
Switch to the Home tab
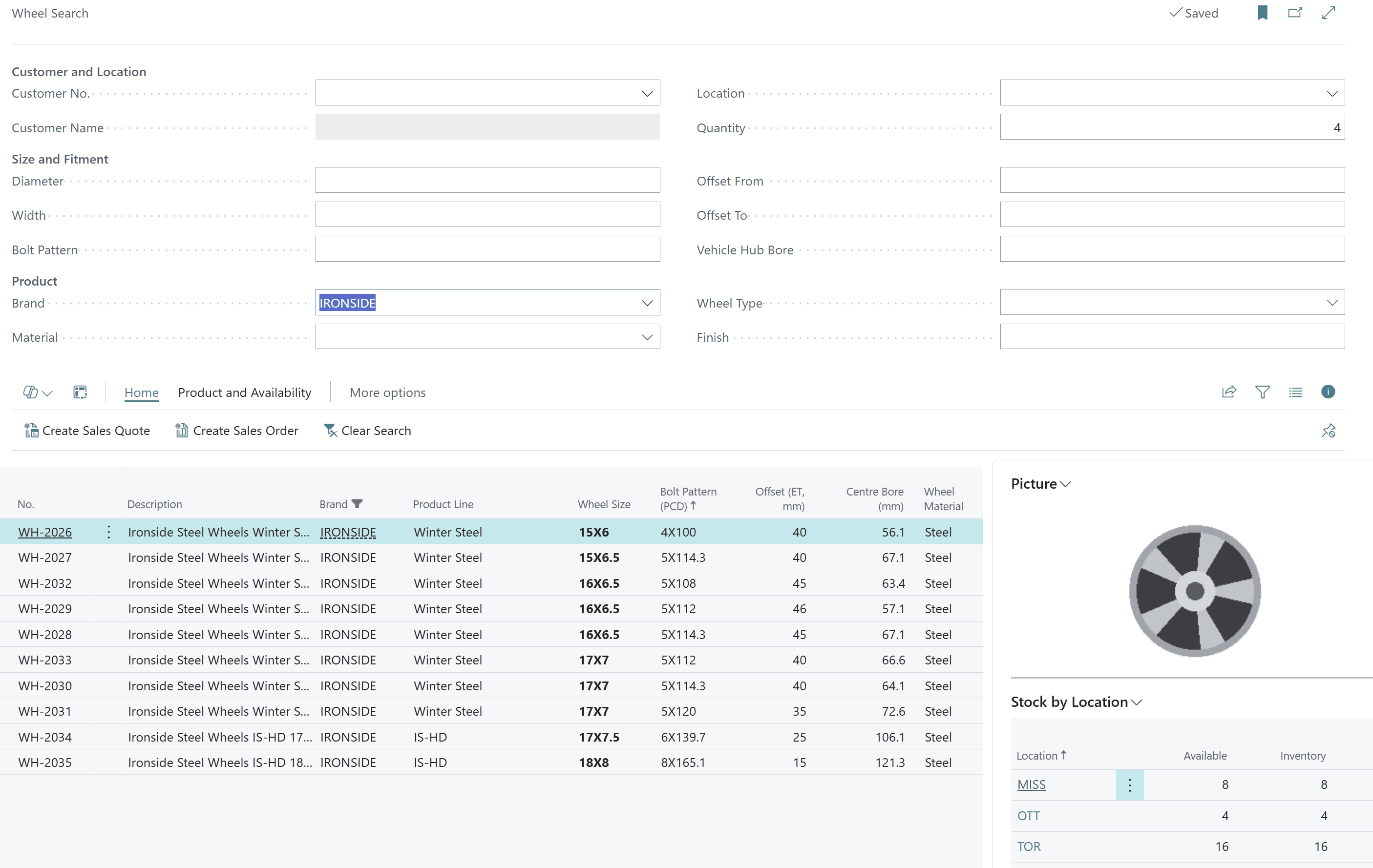tap(142, 393)
